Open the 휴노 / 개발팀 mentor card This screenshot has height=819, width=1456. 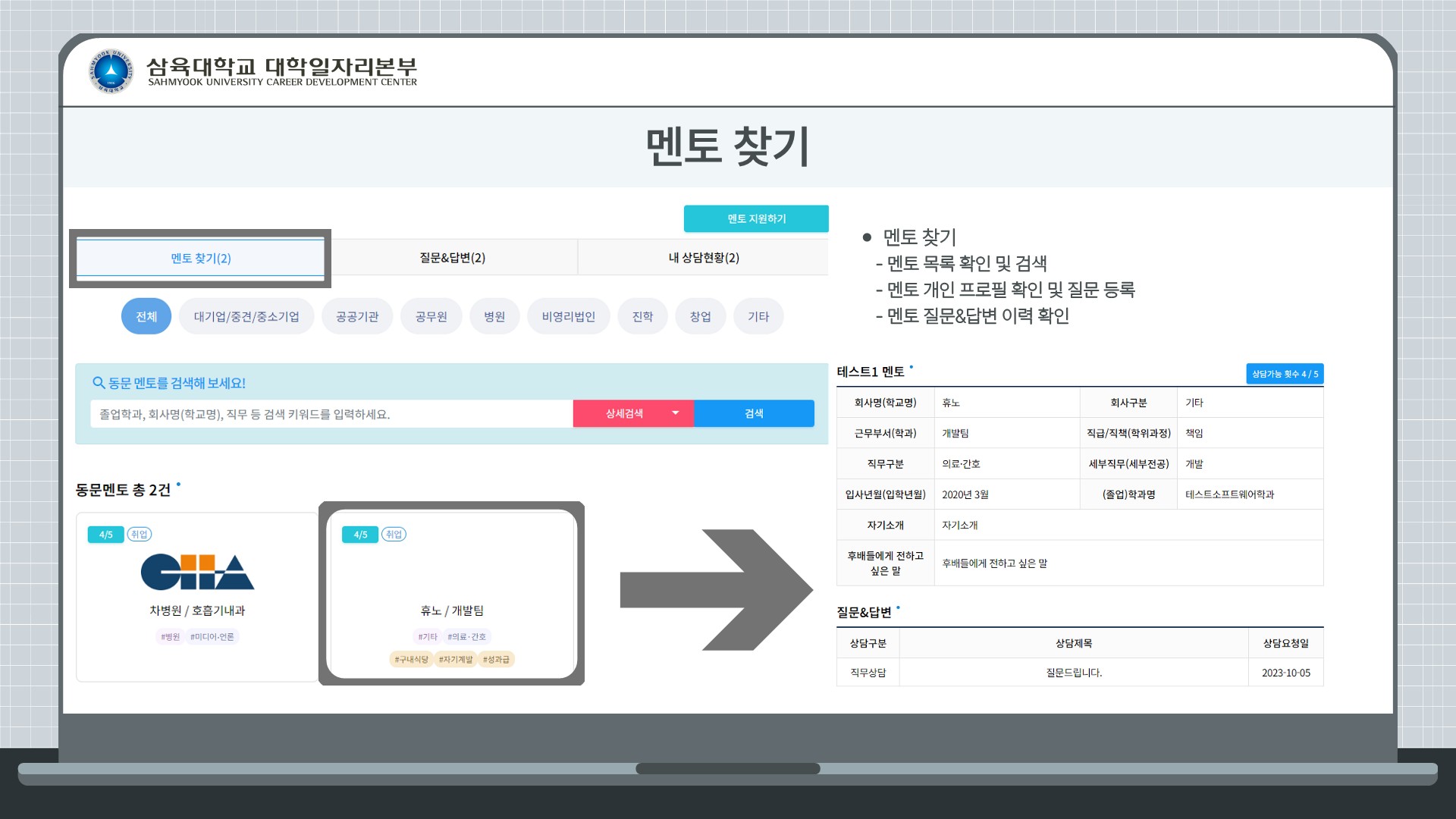(x=452, y=599)
